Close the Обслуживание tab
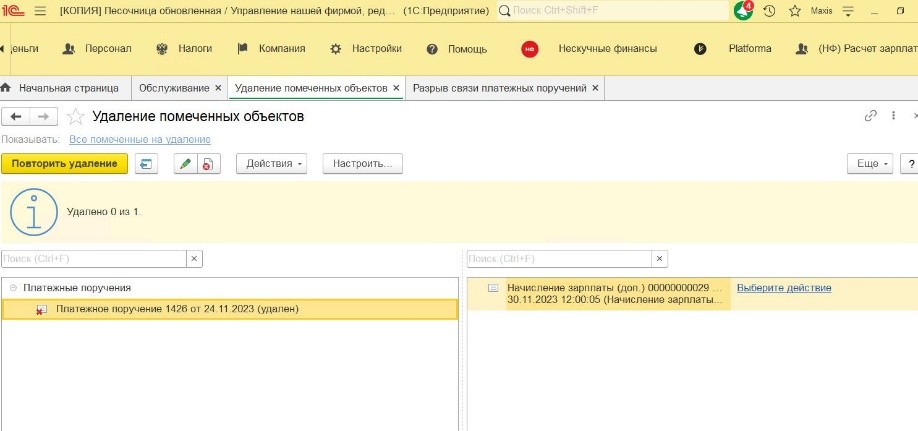918x431 pixels. pyautogui.click(x=217, y=88)
